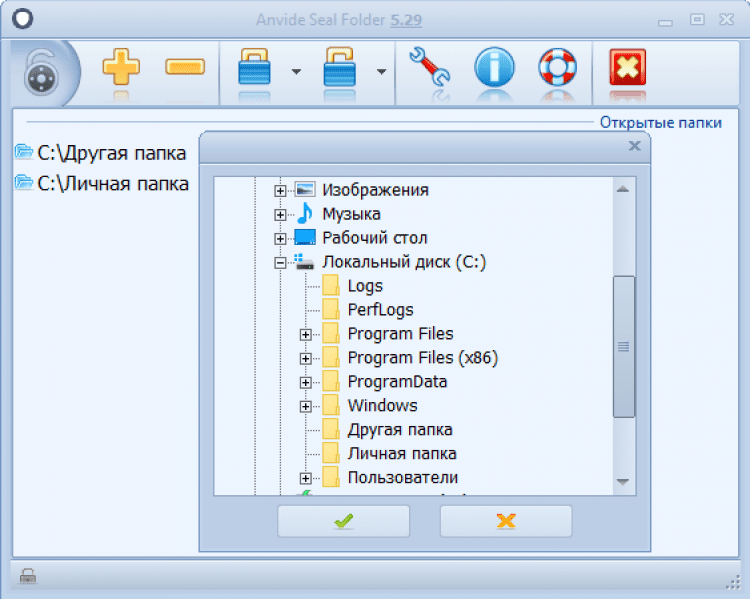This screenshot has height=599, width=750.
Task: Cancel dialog with orange X button
Action: 506,521
